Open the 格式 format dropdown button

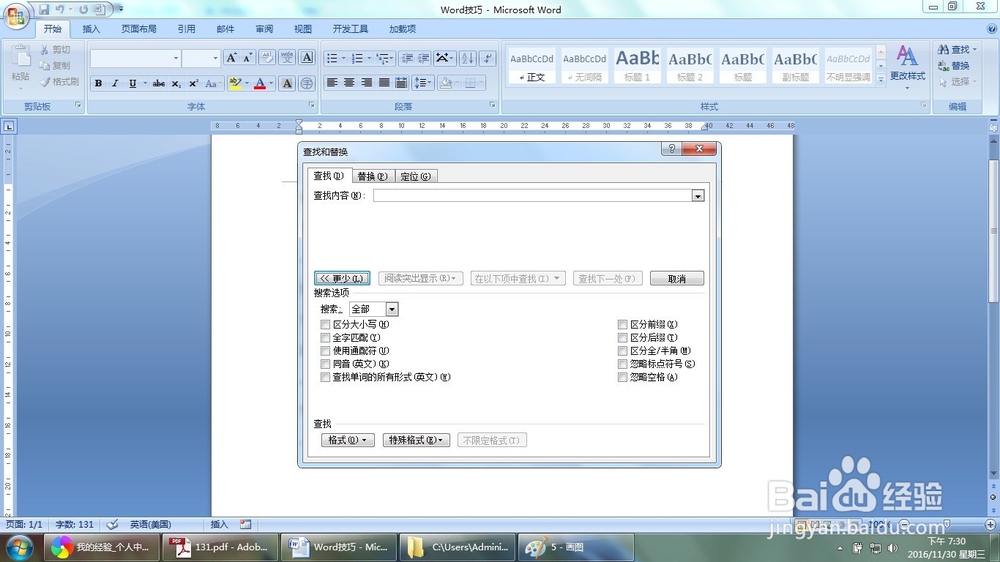click(x=348, y=440)
